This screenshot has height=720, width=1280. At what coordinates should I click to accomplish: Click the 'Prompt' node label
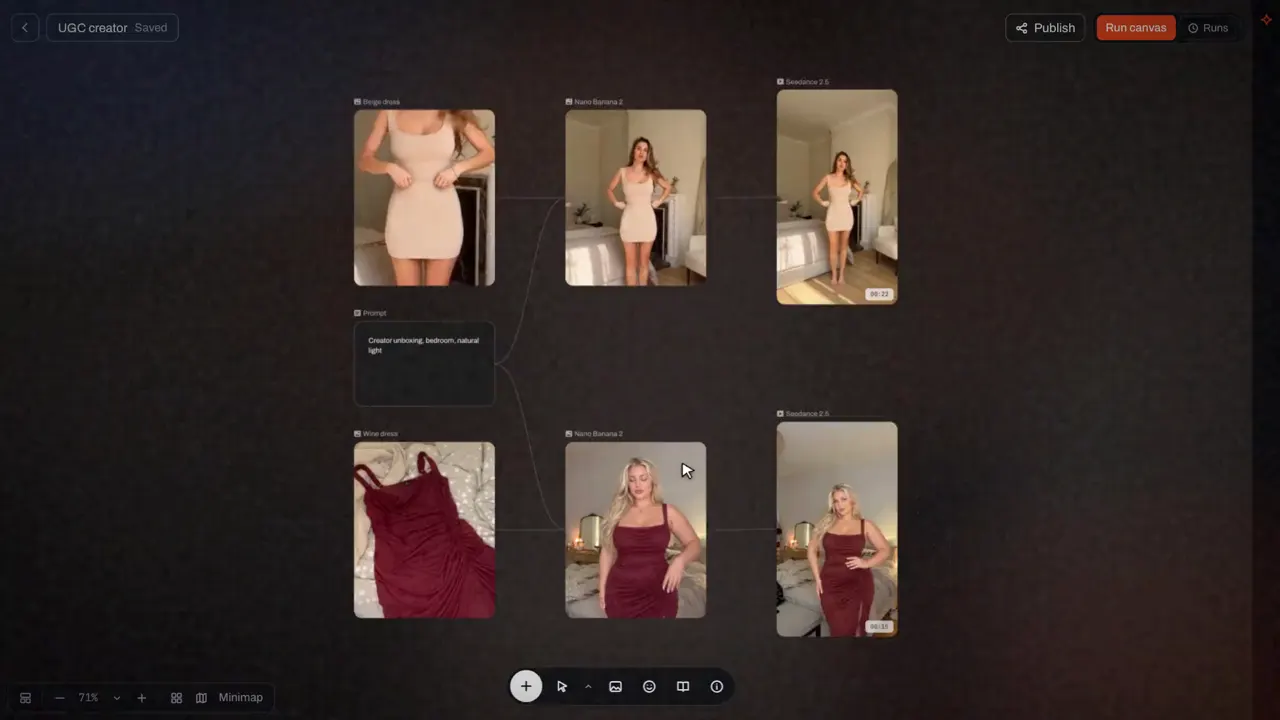374,313
